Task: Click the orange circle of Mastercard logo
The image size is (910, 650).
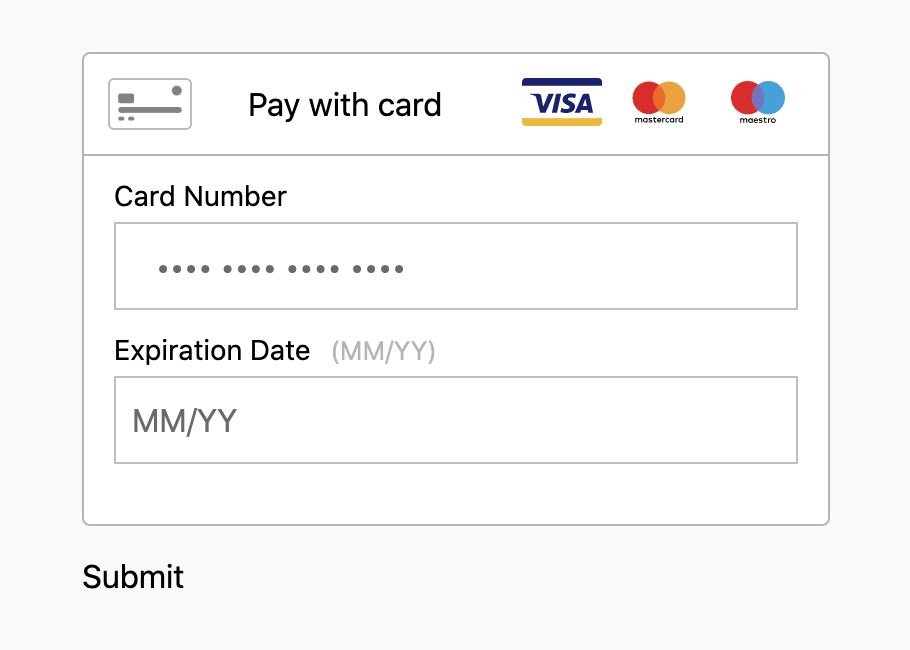Action: tap(673, 98)
